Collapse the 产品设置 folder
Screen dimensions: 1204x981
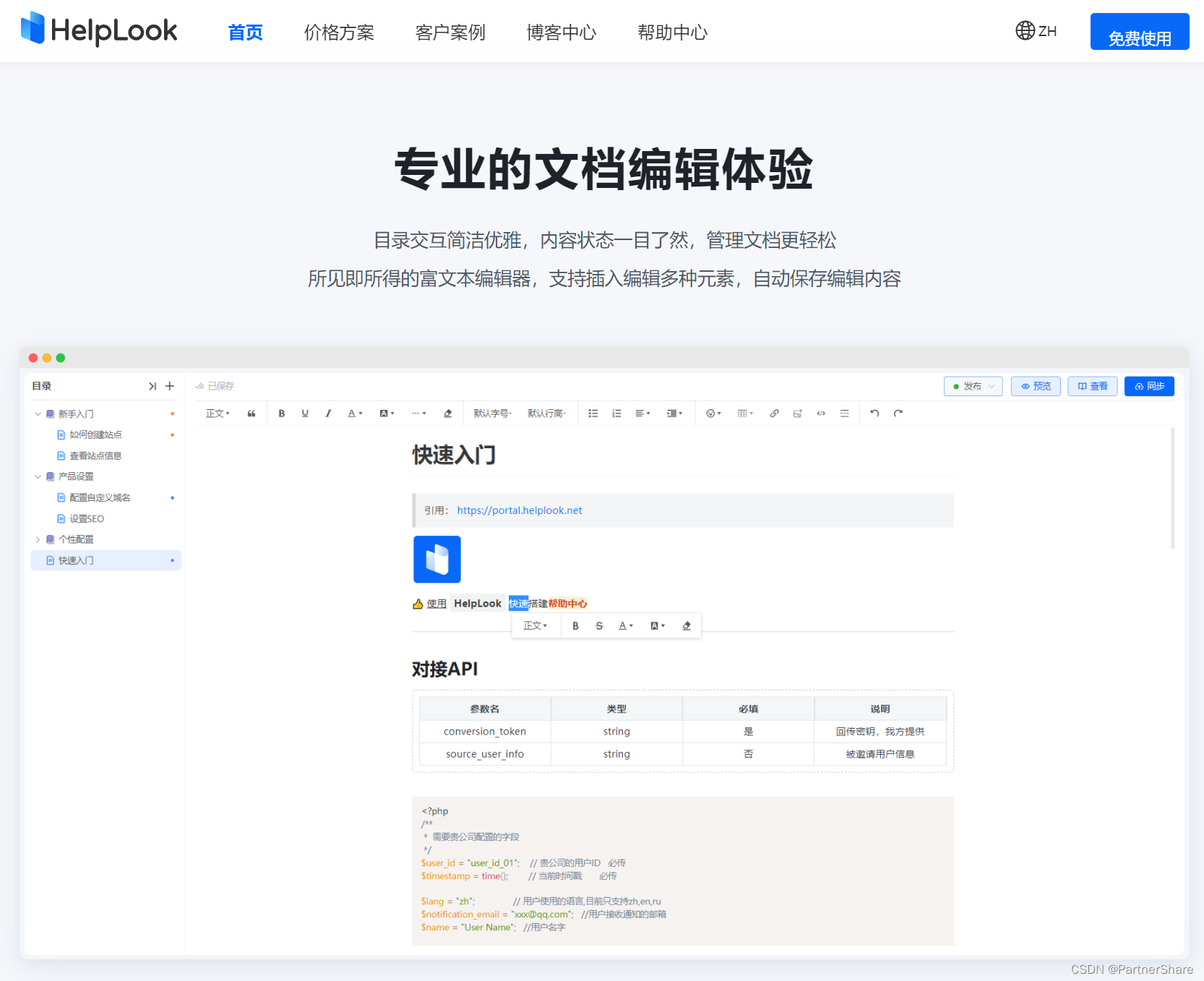pyautogui.click(x=38, y=476)
